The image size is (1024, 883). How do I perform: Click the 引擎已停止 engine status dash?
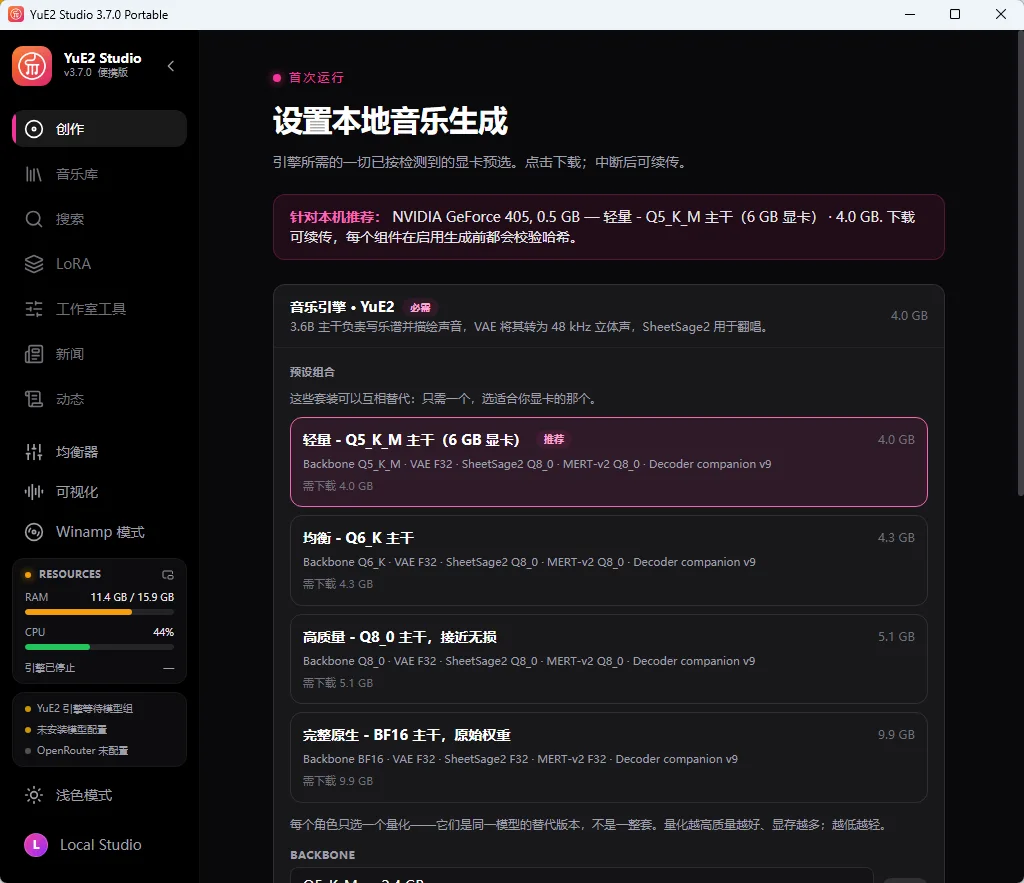[x=168, y=668]
